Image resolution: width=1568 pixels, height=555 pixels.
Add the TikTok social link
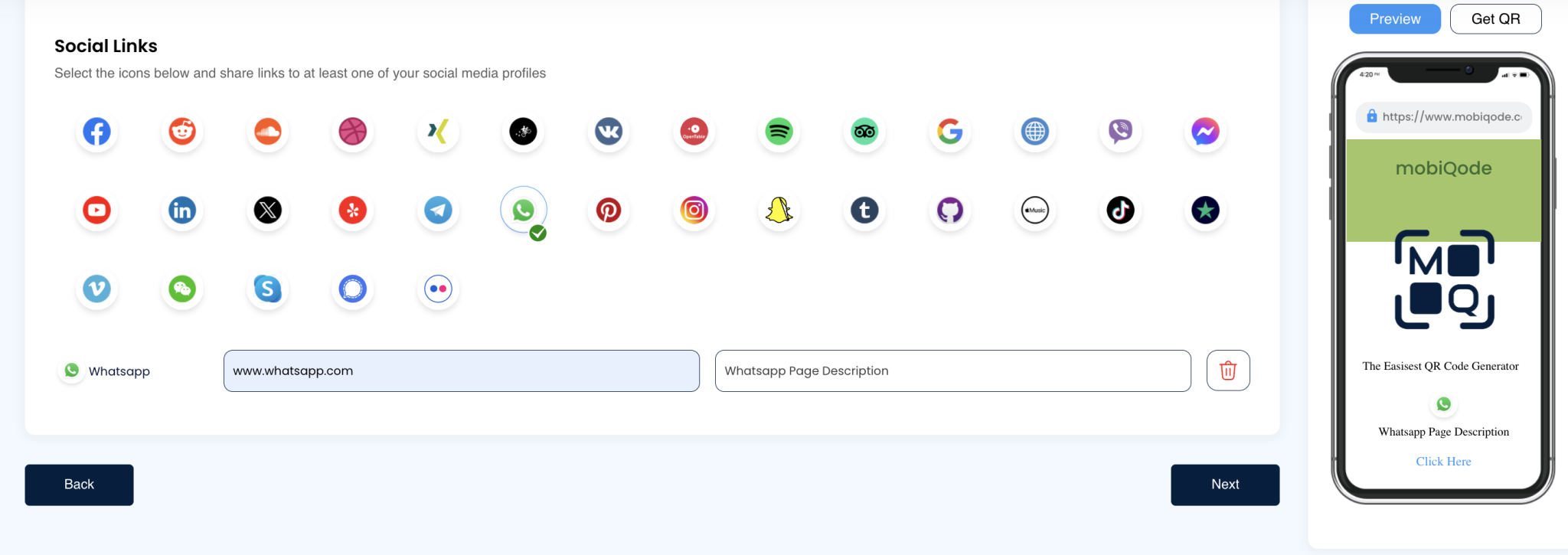(1120, 211)
